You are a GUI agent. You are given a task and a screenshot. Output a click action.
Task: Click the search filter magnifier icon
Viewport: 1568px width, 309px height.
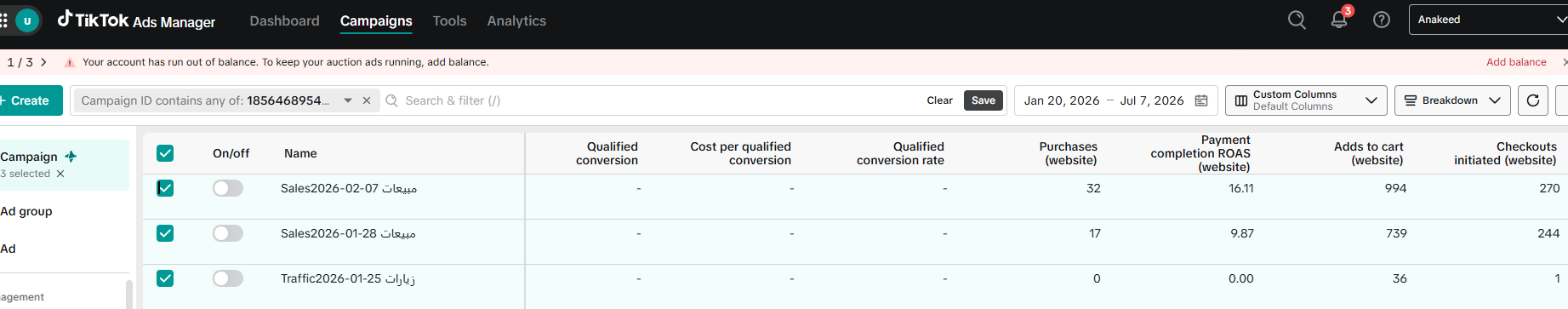point(392,100)
